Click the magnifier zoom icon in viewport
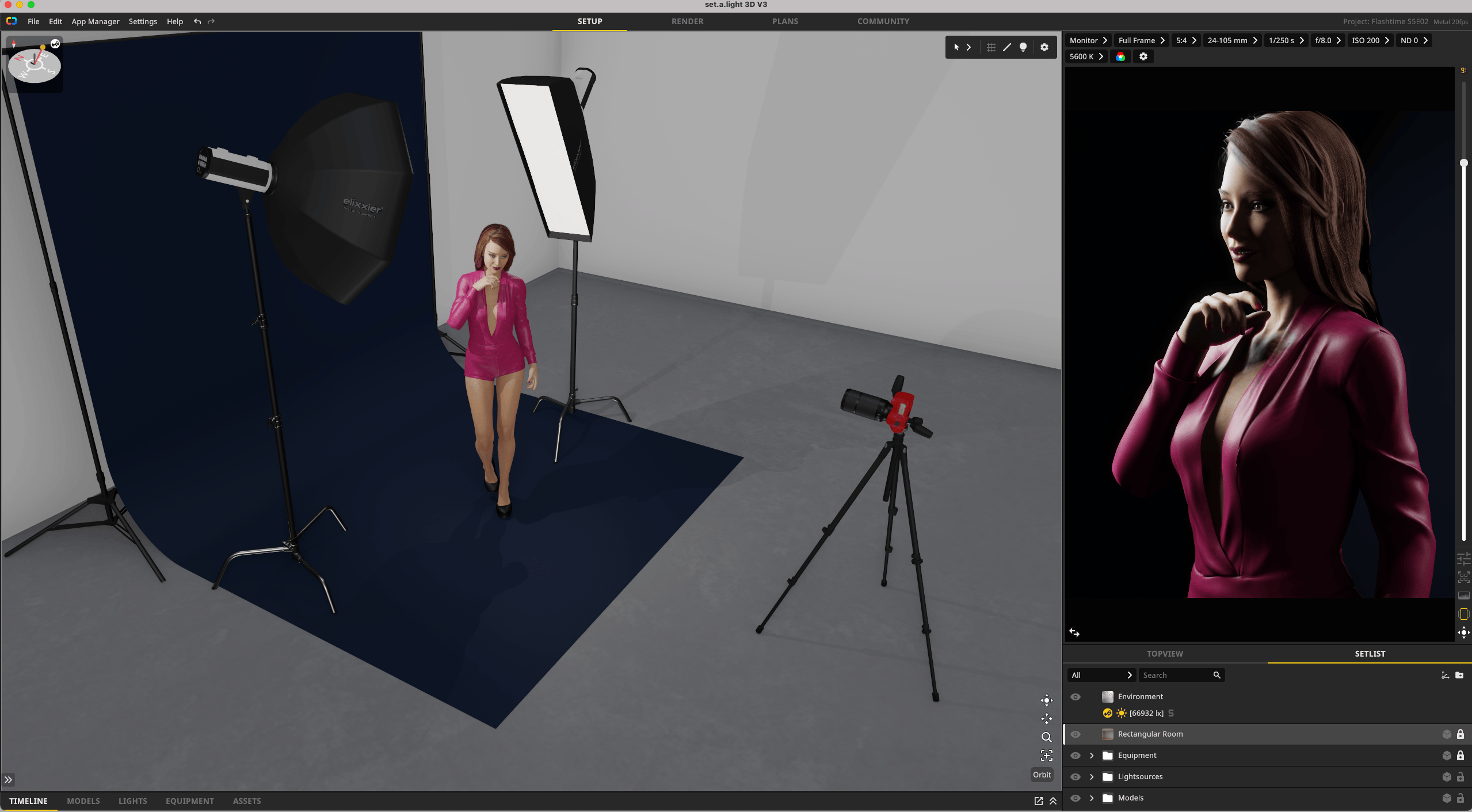The height and width of the screenshot is (812, 1472). click(x=1046, y=737)
